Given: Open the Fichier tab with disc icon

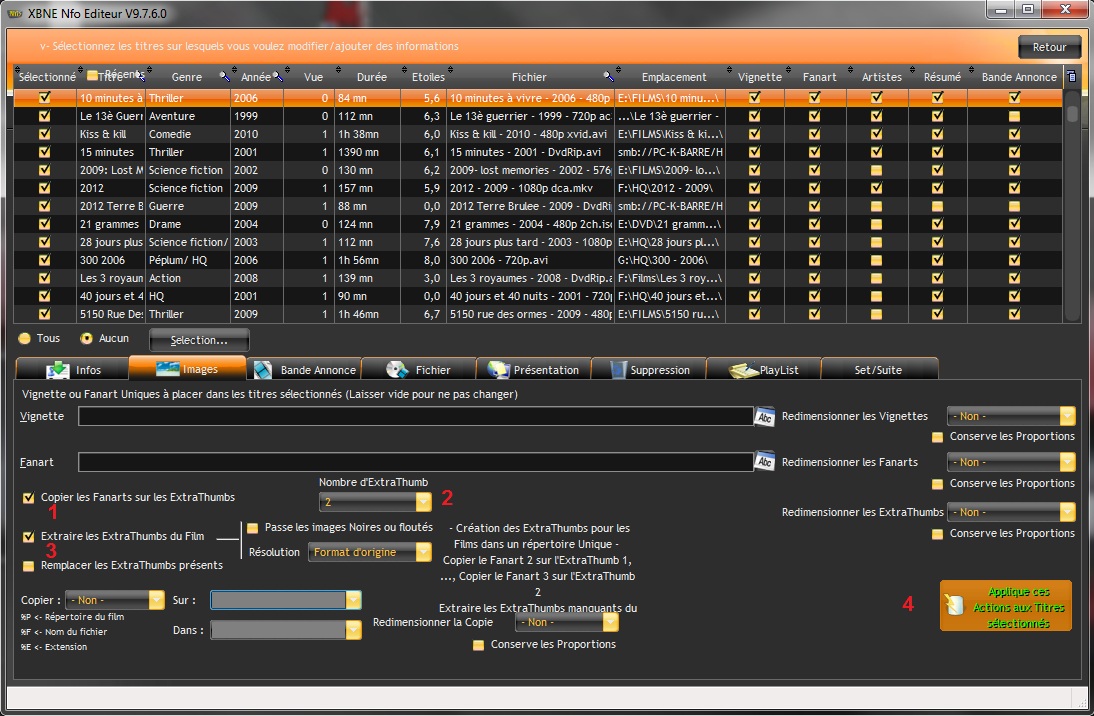Looking at the screenshot, I should click(418, 369).
